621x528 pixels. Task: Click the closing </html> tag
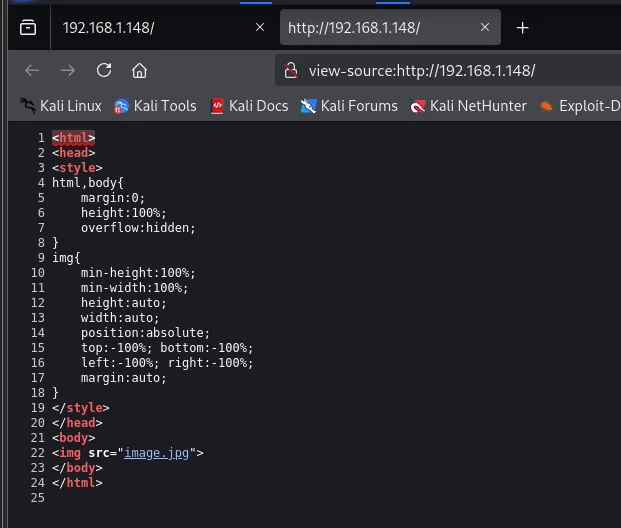tap(77, 483)
